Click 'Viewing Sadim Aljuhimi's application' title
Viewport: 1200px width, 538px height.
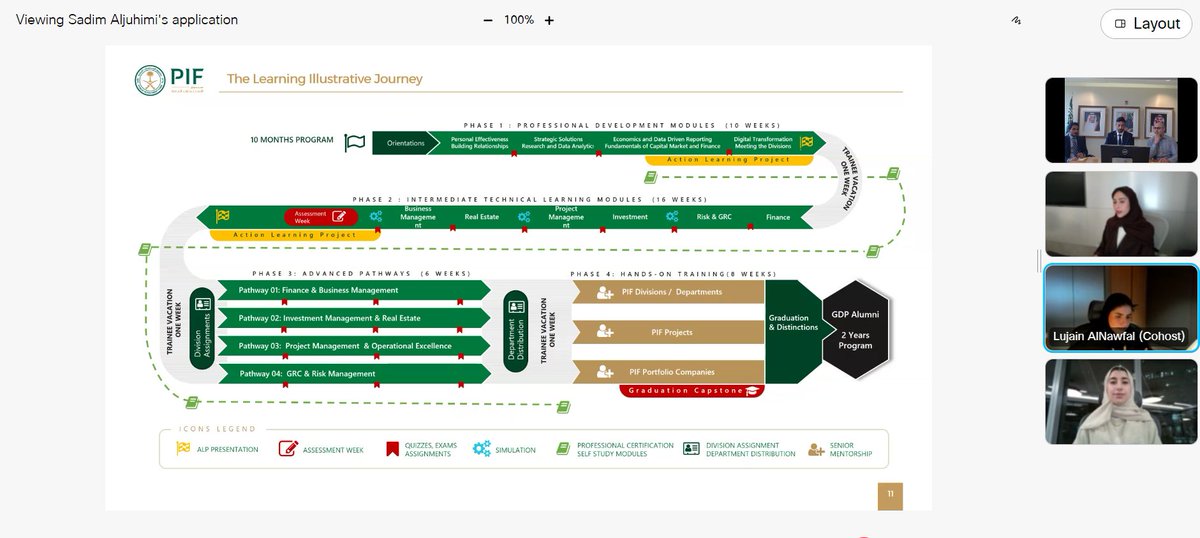[x=127, y=20]
